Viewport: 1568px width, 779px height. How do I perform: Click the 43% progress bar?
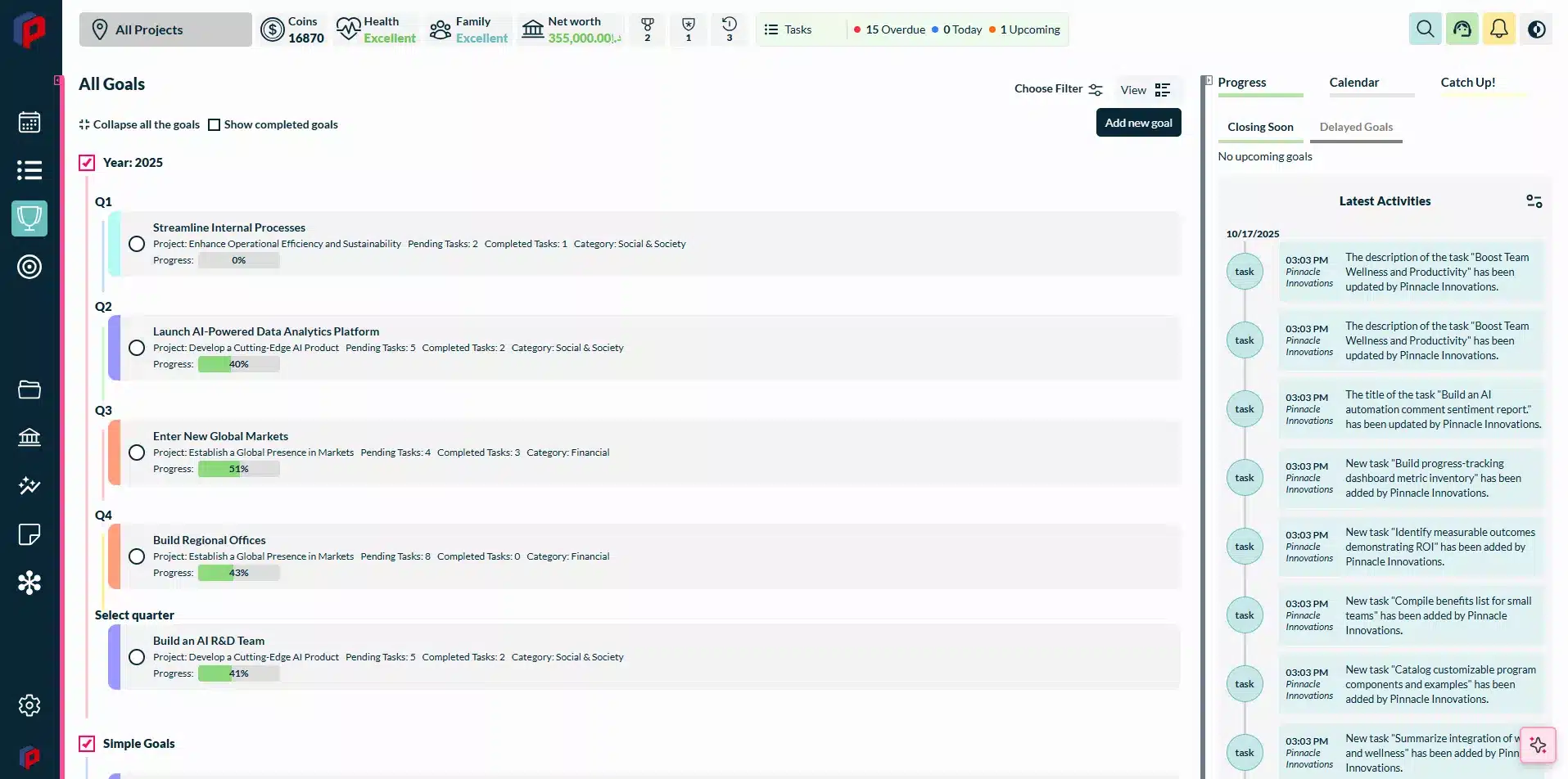(x=238, y=573)
